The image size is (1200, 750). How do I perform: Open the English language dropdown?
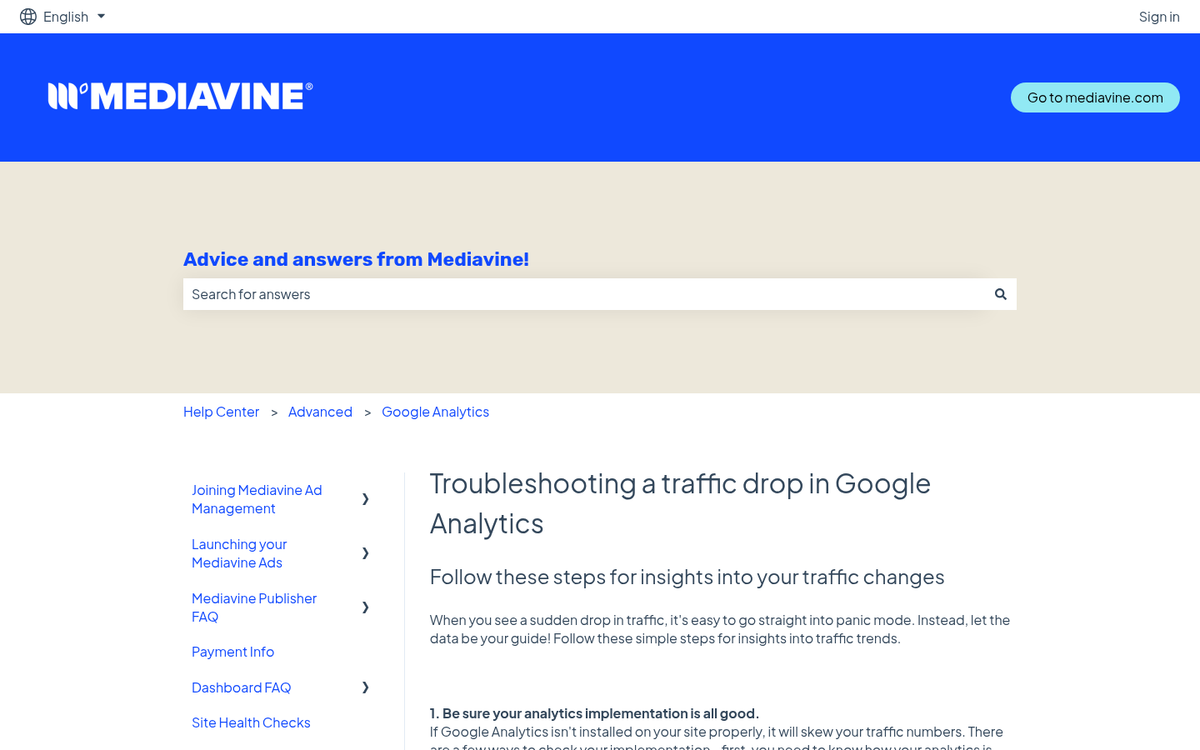click(x=75, y=17)
